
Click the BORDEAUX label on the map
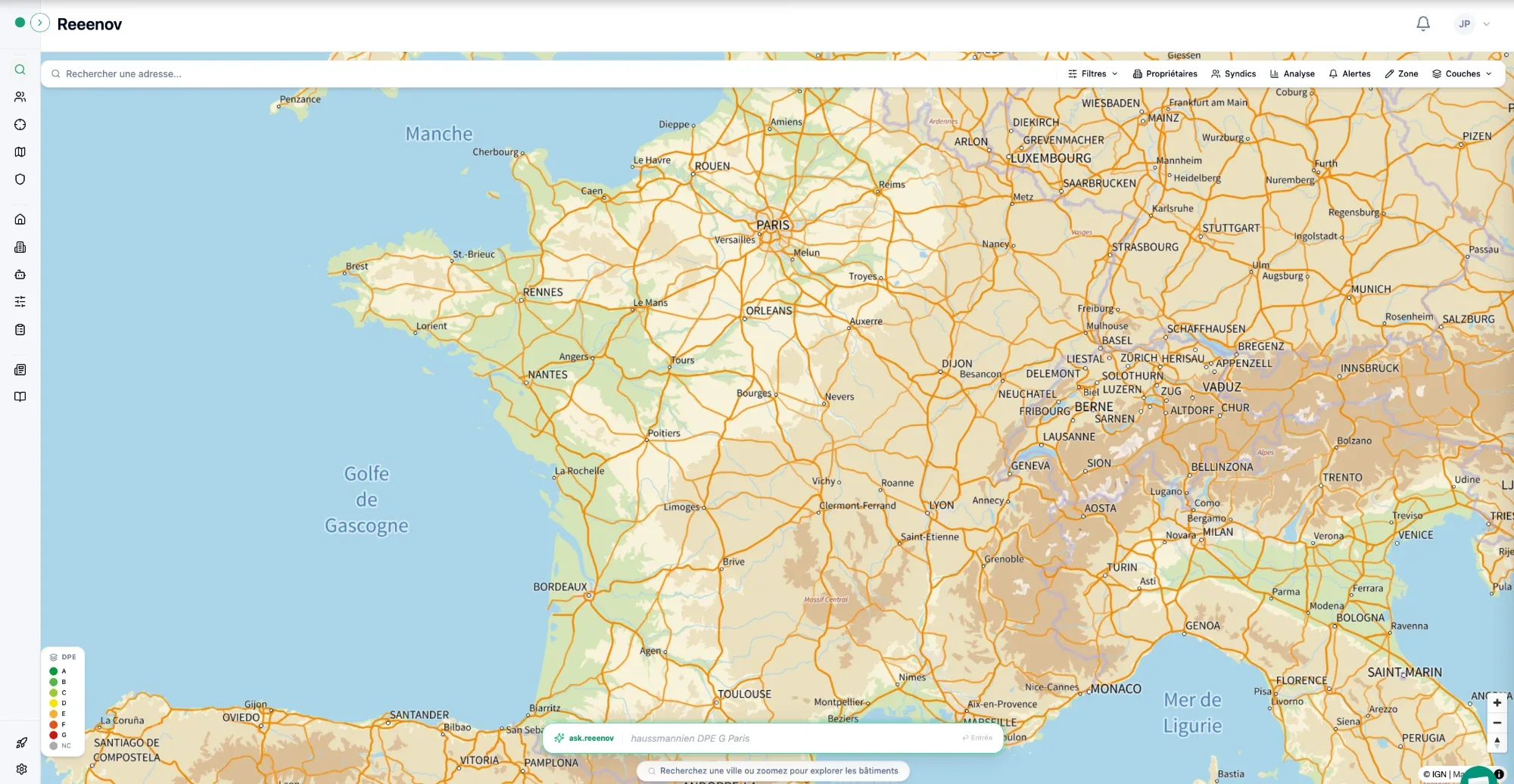click(x=560, y=587)
